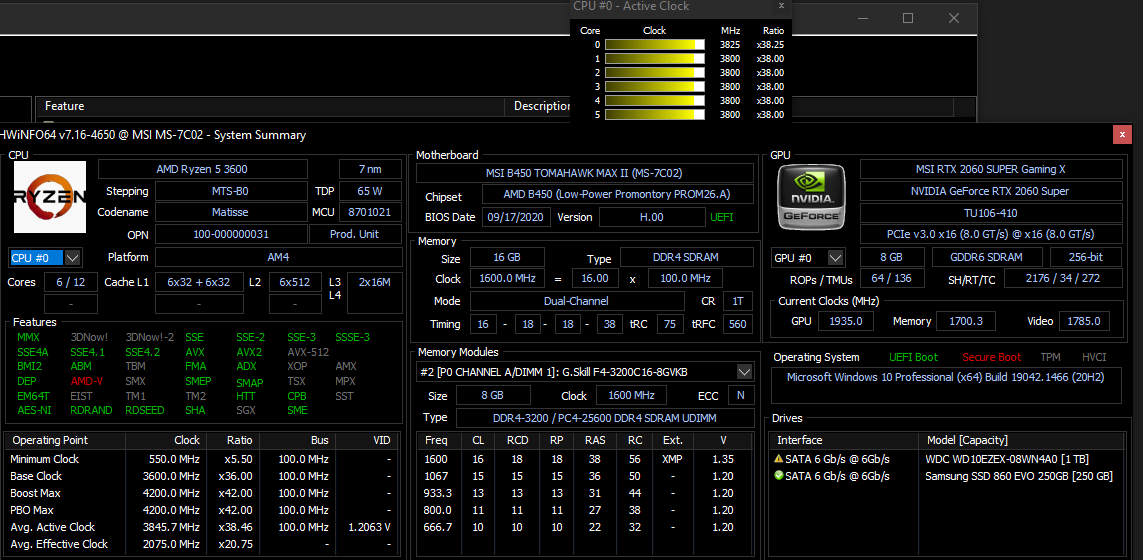This screenshot has width=1143, height=560.
Task: Click the AVX-512 feature label
Action: click(308, 351)
